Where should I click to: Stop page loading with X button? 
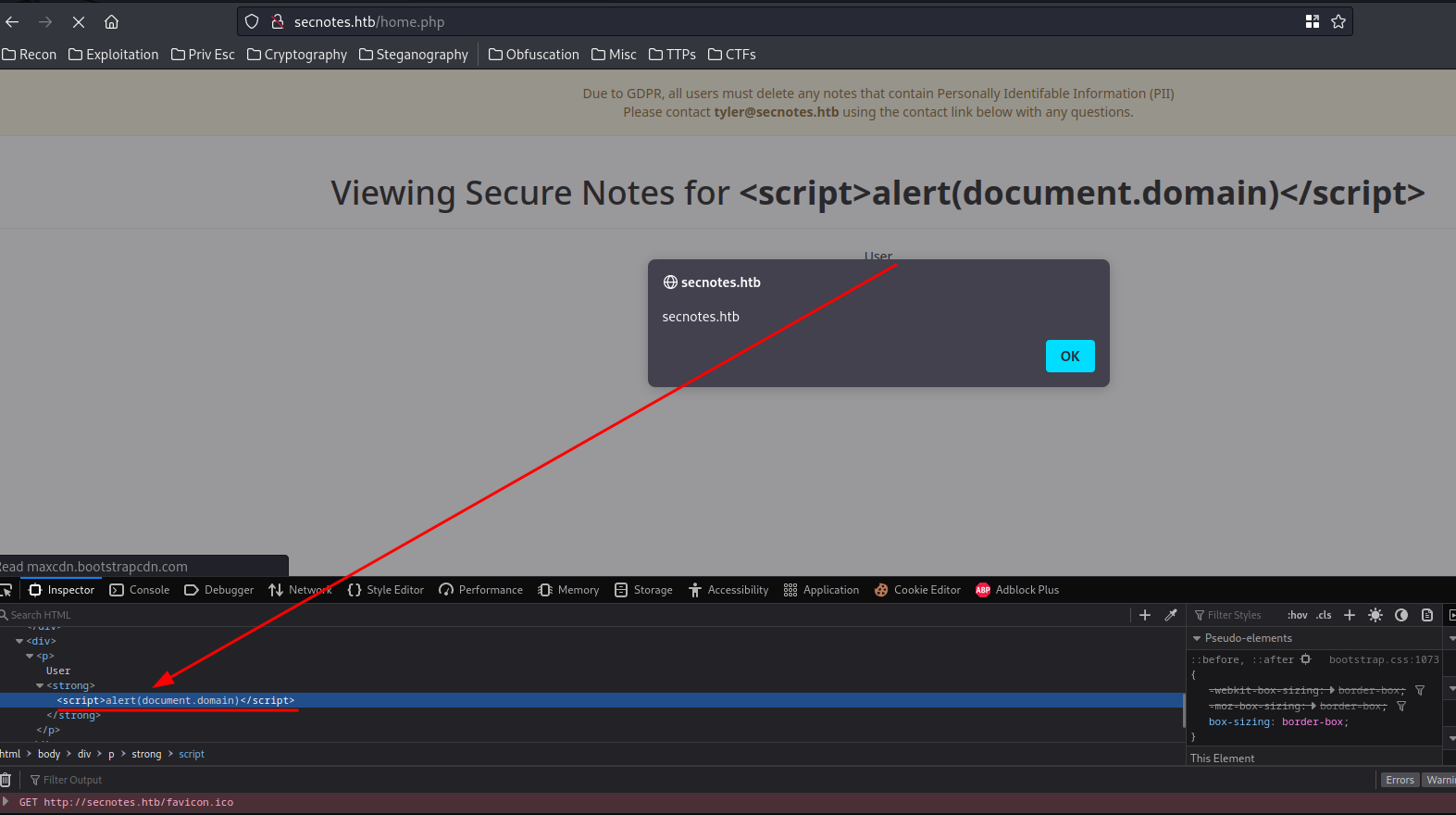click(79, 21)
